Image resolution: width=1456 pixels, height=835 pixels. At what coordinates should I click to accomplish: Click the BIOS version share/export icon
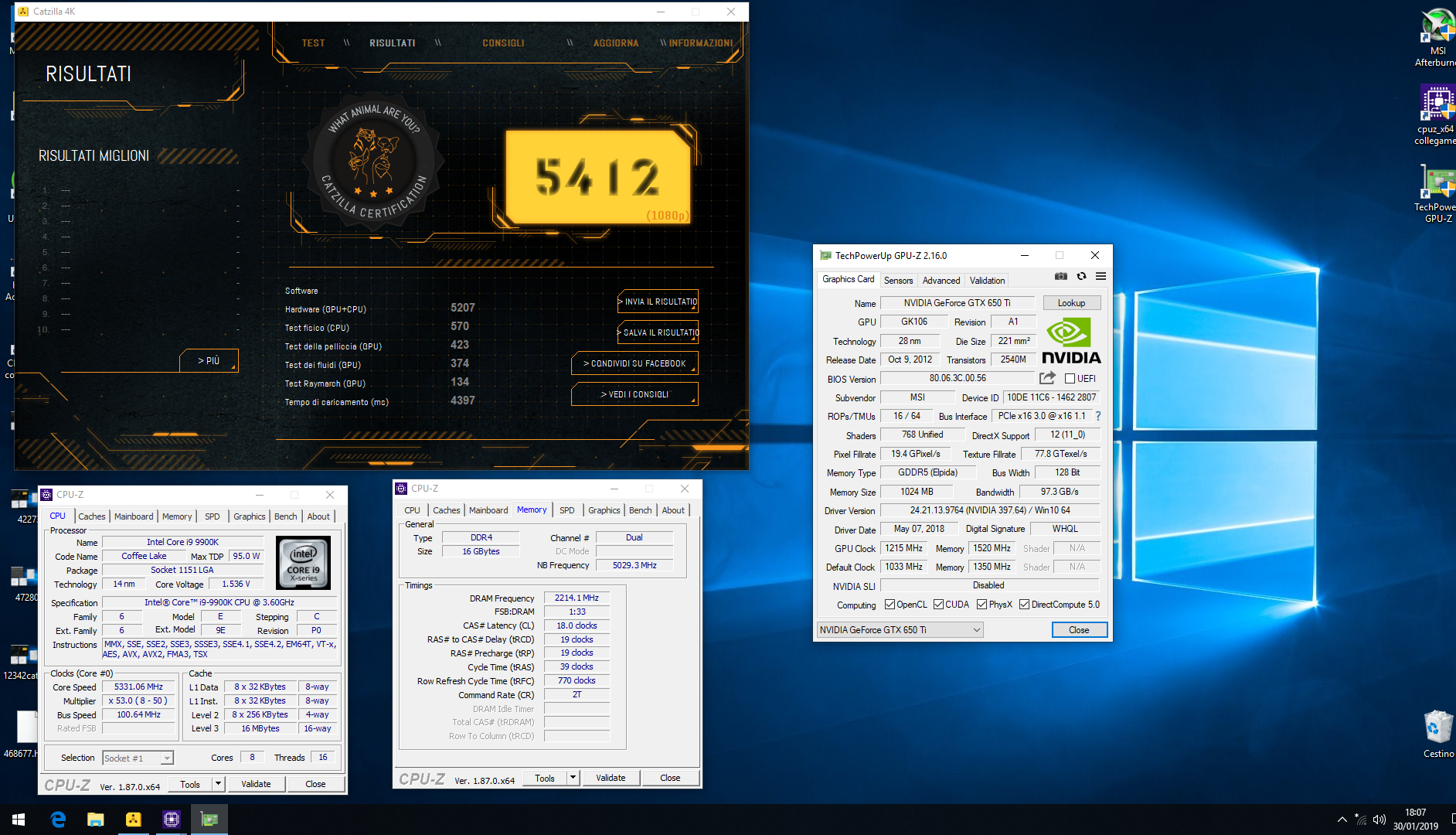(x=1047, y=378)
